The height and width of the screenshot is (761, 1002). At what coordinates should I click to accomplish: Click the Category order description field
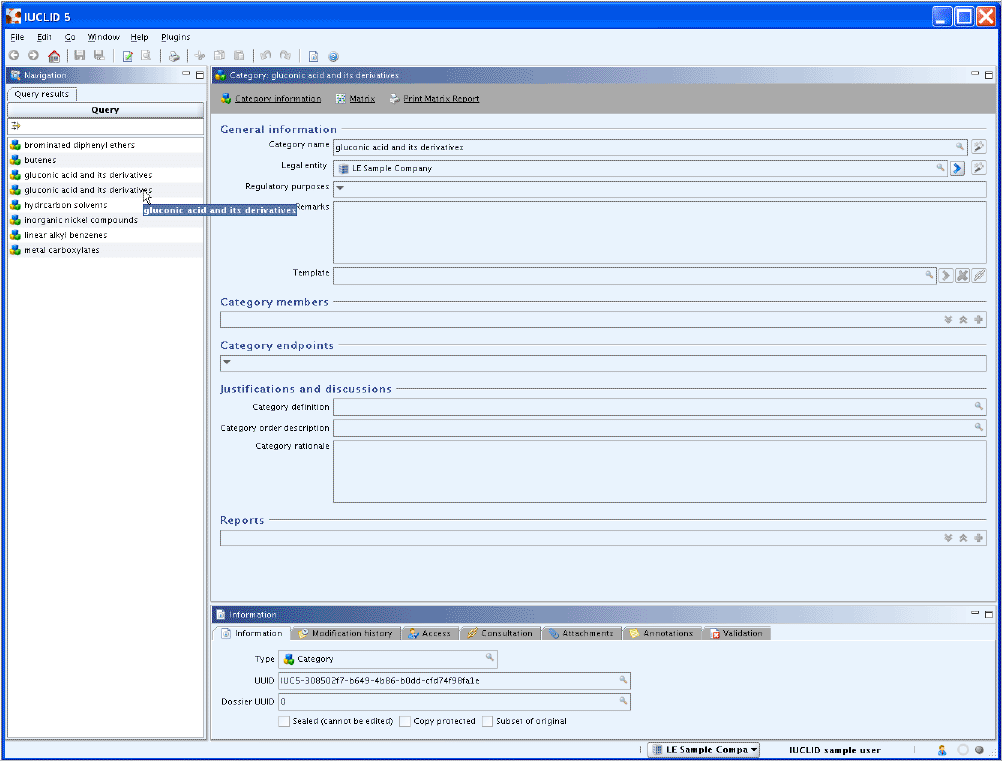coord(659,427)
